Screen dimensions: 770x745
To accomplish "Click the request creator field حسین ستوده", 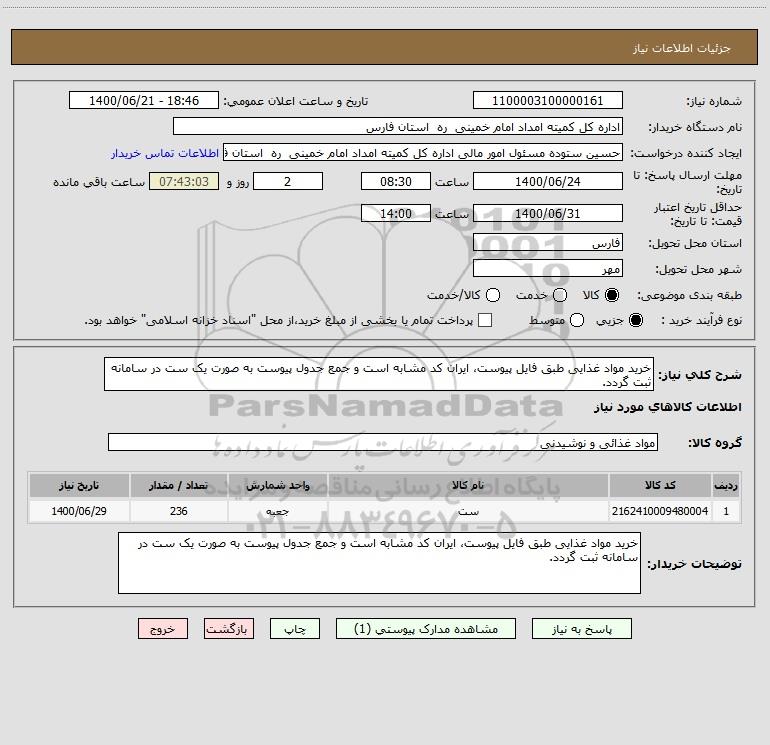I will (x=423, y=153).
